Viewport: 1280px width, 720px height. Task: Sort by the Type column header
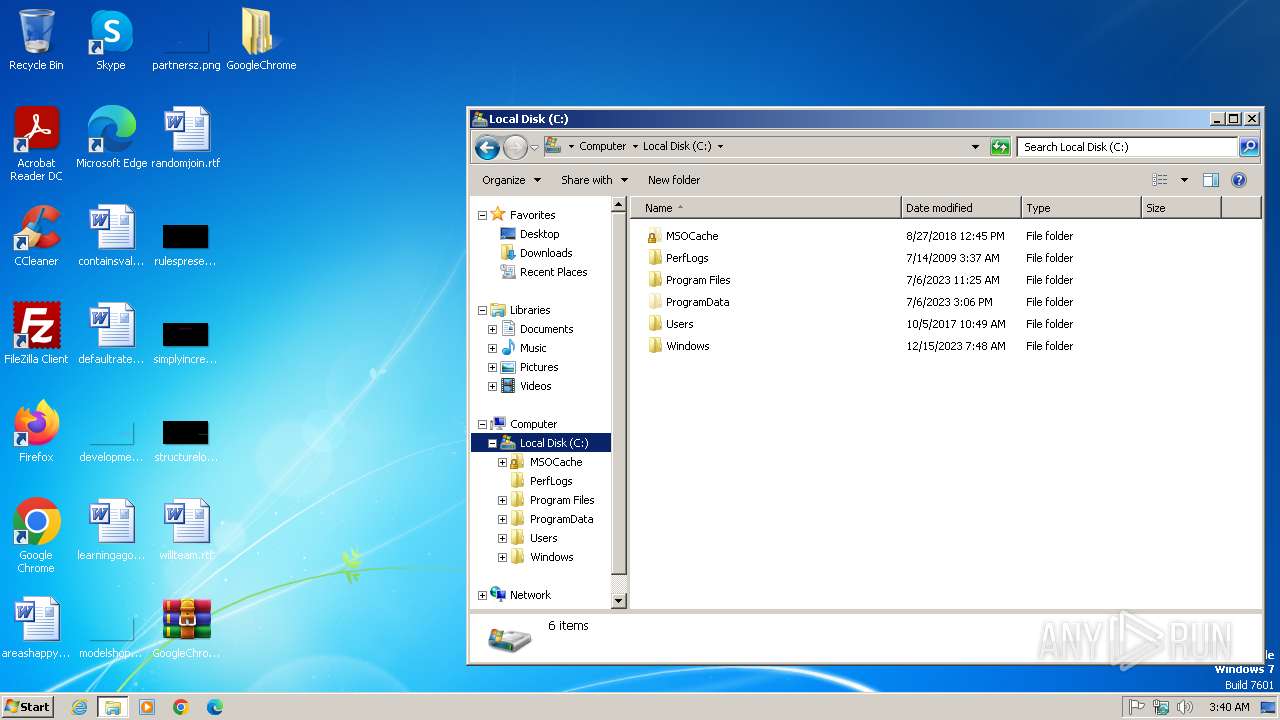click(x=1081, y=208)
